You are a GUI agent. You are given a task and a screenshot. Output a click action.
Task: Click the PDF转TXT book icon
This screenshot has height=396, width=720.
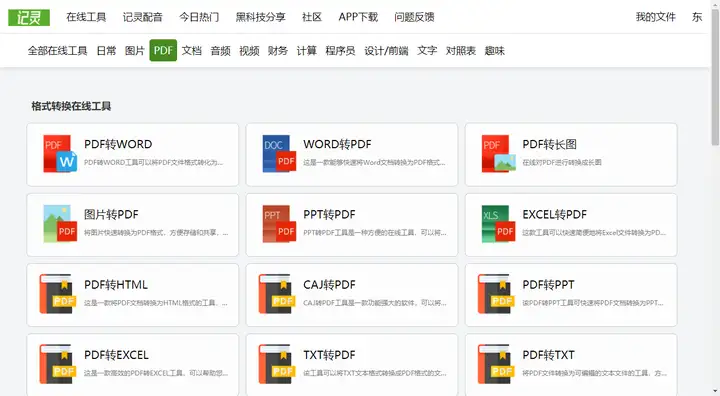[496, 364]
